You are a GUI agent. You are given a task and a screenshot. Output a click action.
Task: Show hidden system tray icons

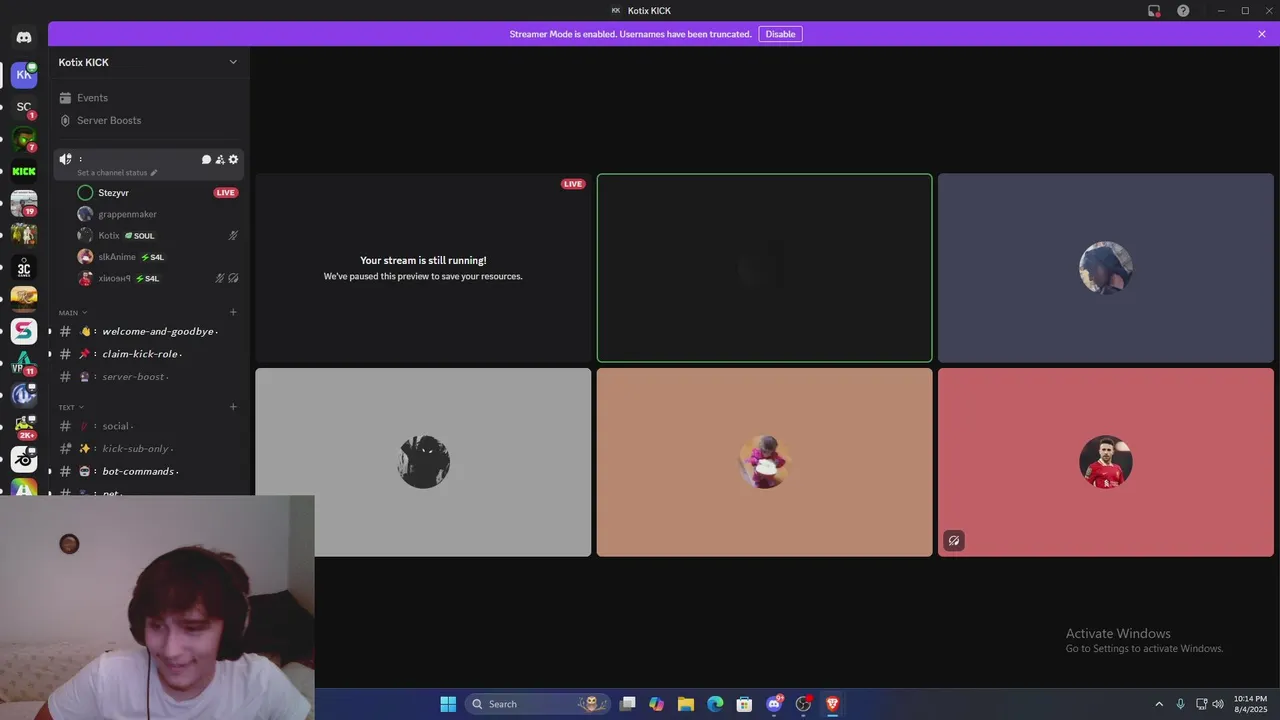tap(1159, 704)
